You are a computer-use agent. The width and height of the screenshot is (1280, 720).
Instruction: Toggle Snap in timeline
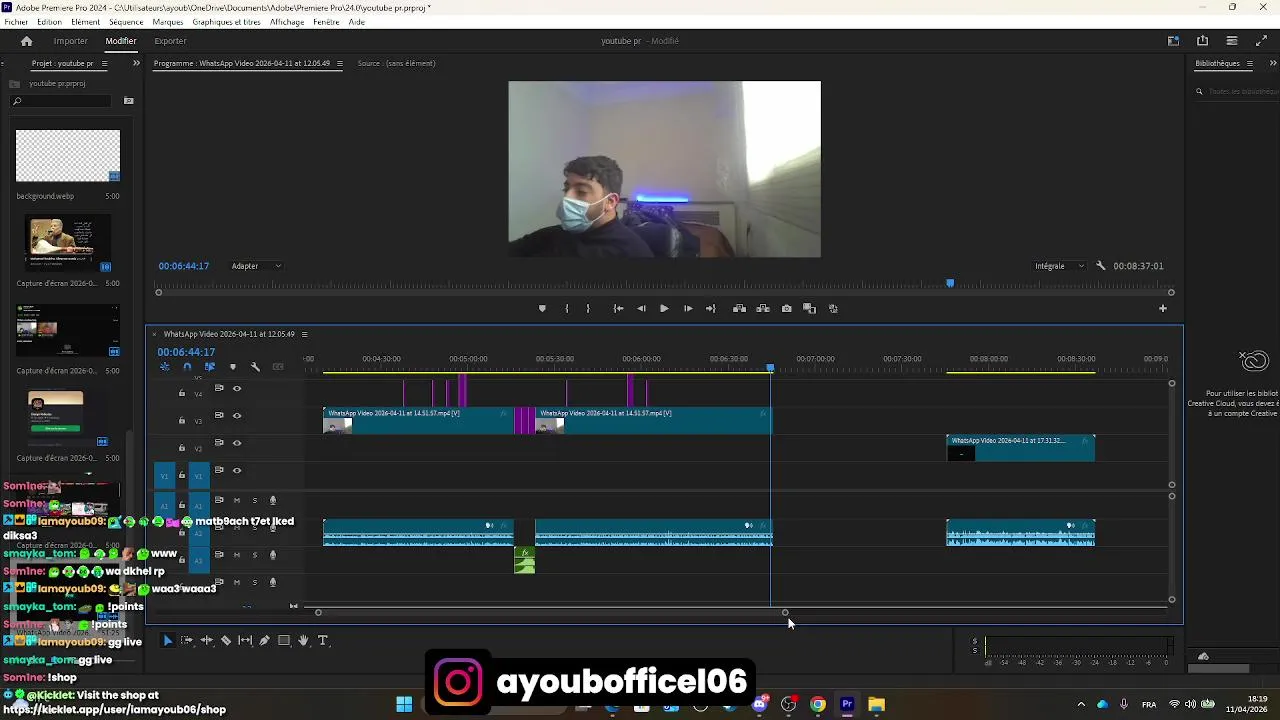point(187,367)
